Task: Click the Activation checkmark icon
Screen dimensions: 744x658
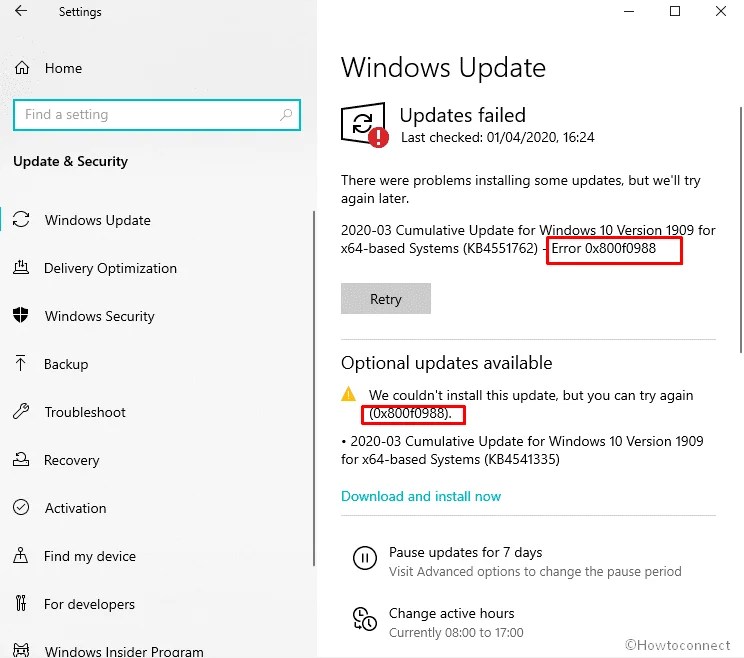Action: point(21,507)
